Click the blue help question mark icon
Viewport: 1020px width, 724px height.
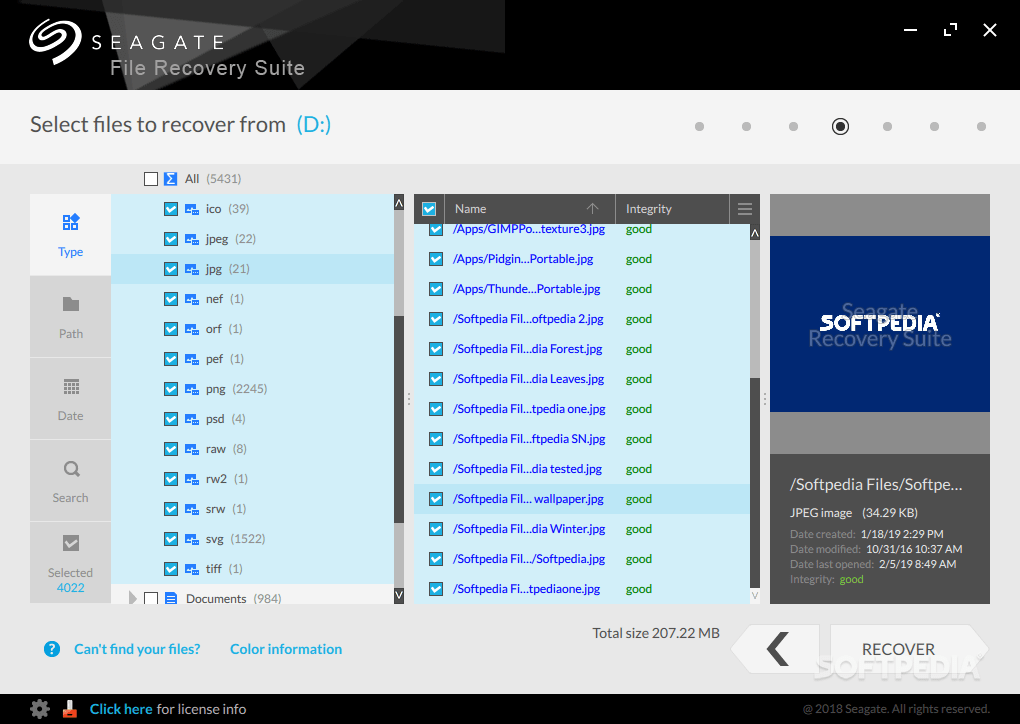pos(51,649)
